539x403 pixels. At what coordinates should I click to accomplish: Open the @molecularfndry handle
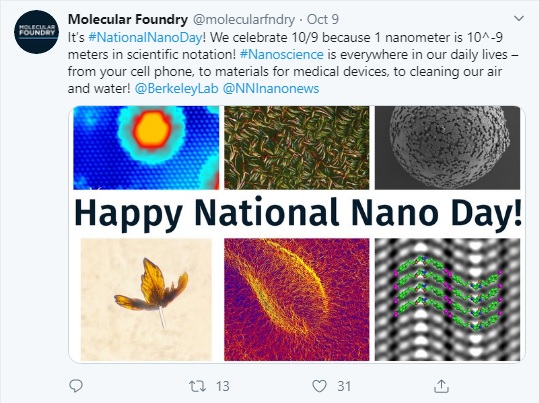click(x=244, y=20)
